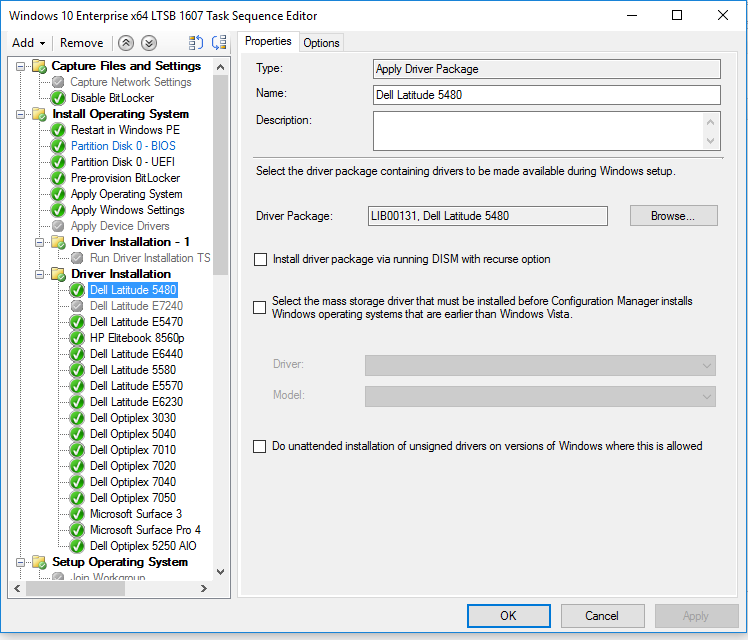The height and width of the screenshot is (640, 748).
Task: Click the tree vertical scrollbar down arrow
Action: pos(220,572)
